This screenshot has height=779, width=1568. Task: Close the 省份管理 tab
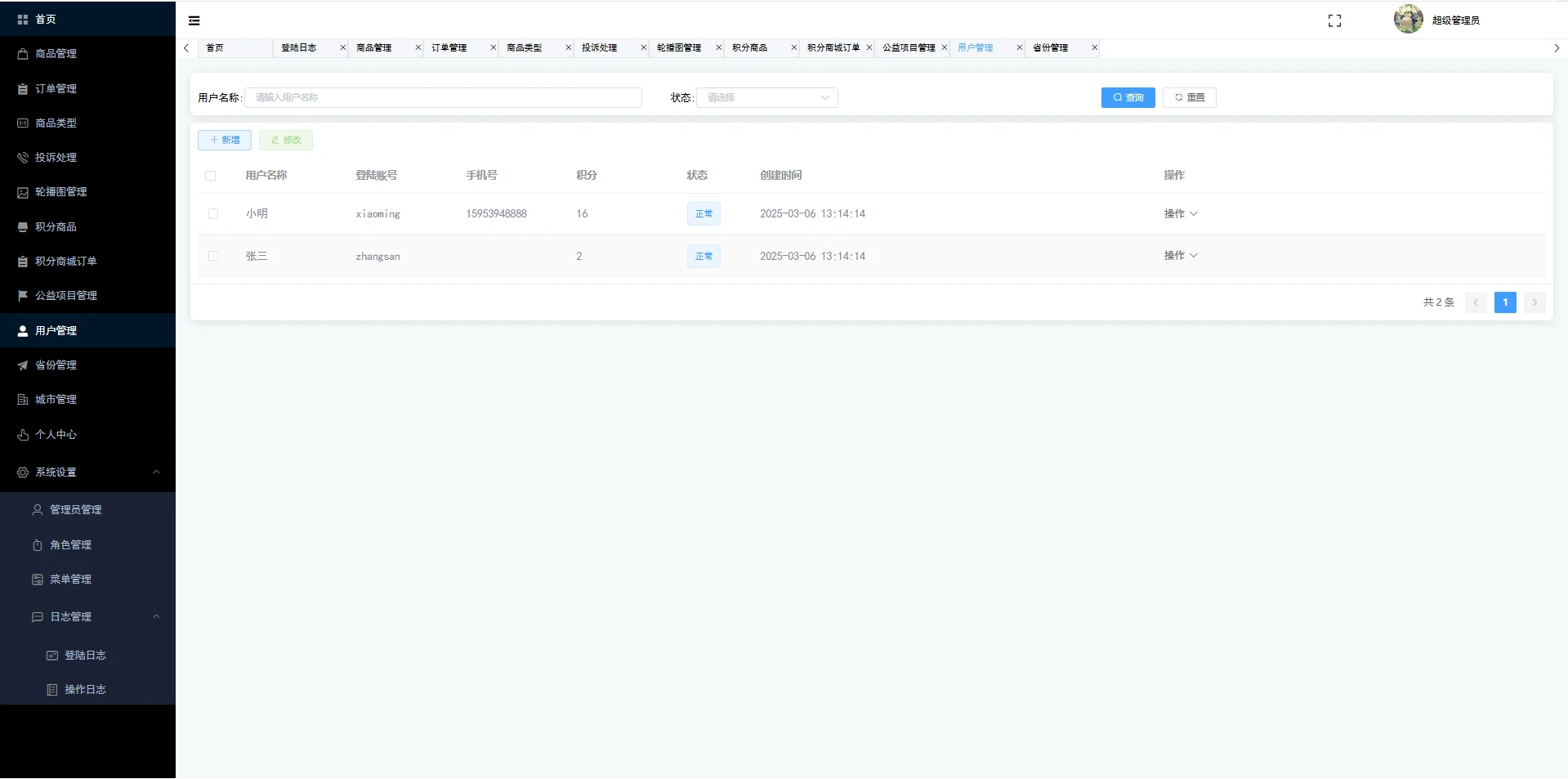coord(1094,47)
